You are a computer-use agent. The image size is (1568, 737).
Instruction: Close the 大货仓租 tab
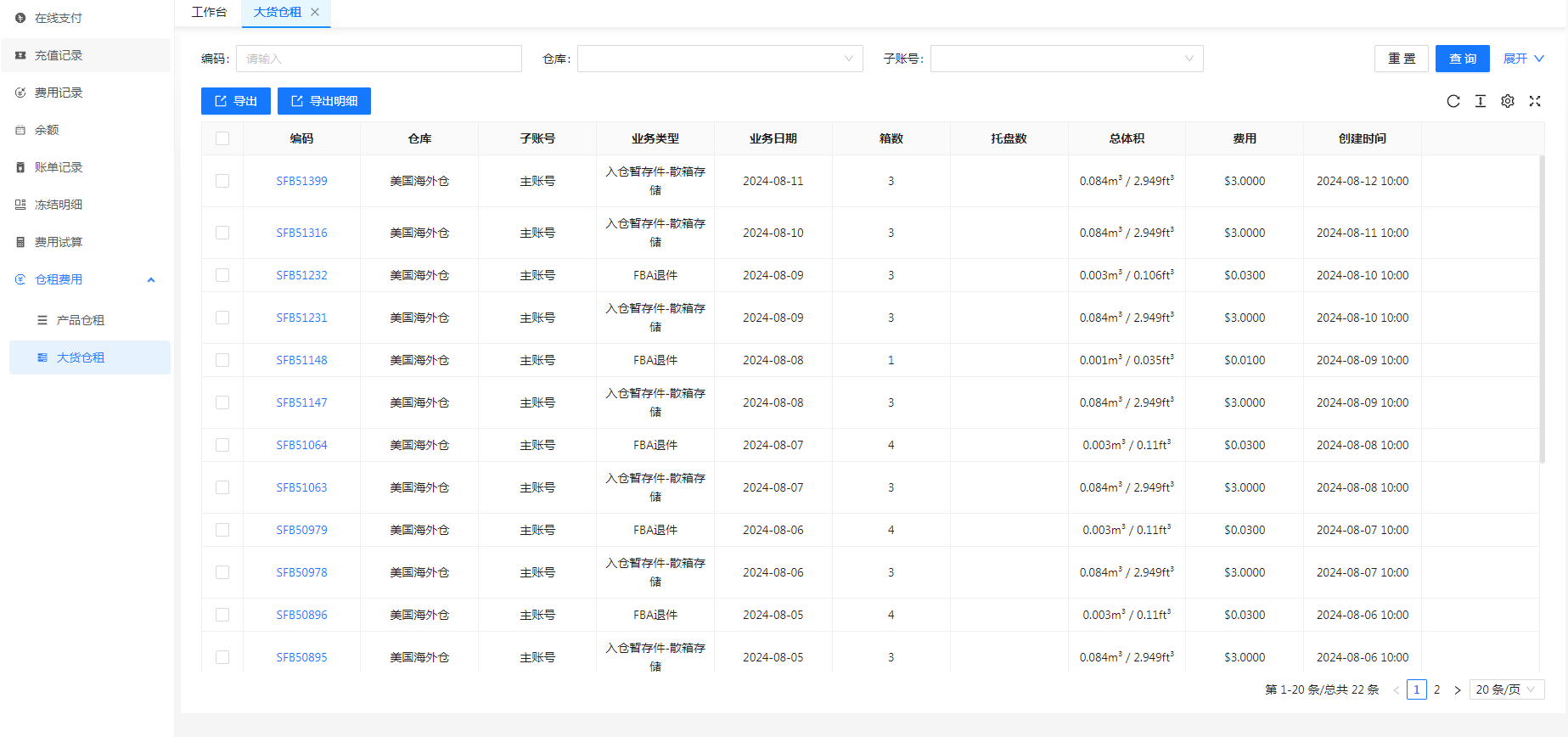[315, 12]
